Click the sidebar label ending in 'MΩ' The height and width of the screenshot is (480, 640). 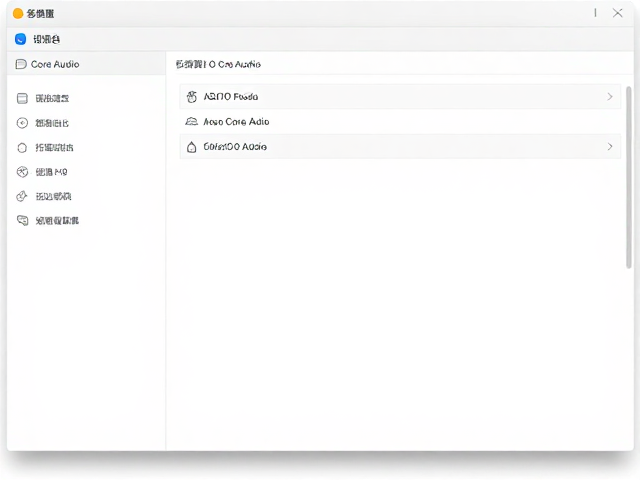[x=51, y=172]
